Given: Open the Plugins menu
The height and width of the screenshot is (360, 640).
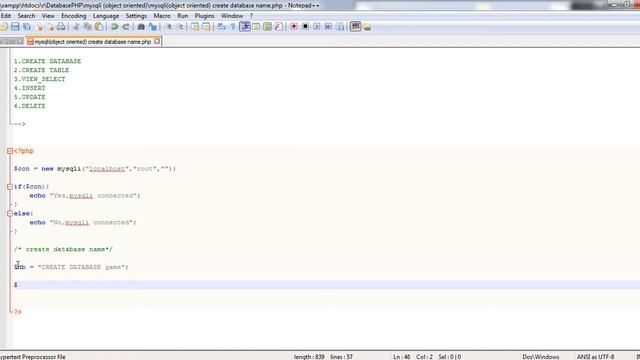Looking at the screenshot, I should [204, 16].
